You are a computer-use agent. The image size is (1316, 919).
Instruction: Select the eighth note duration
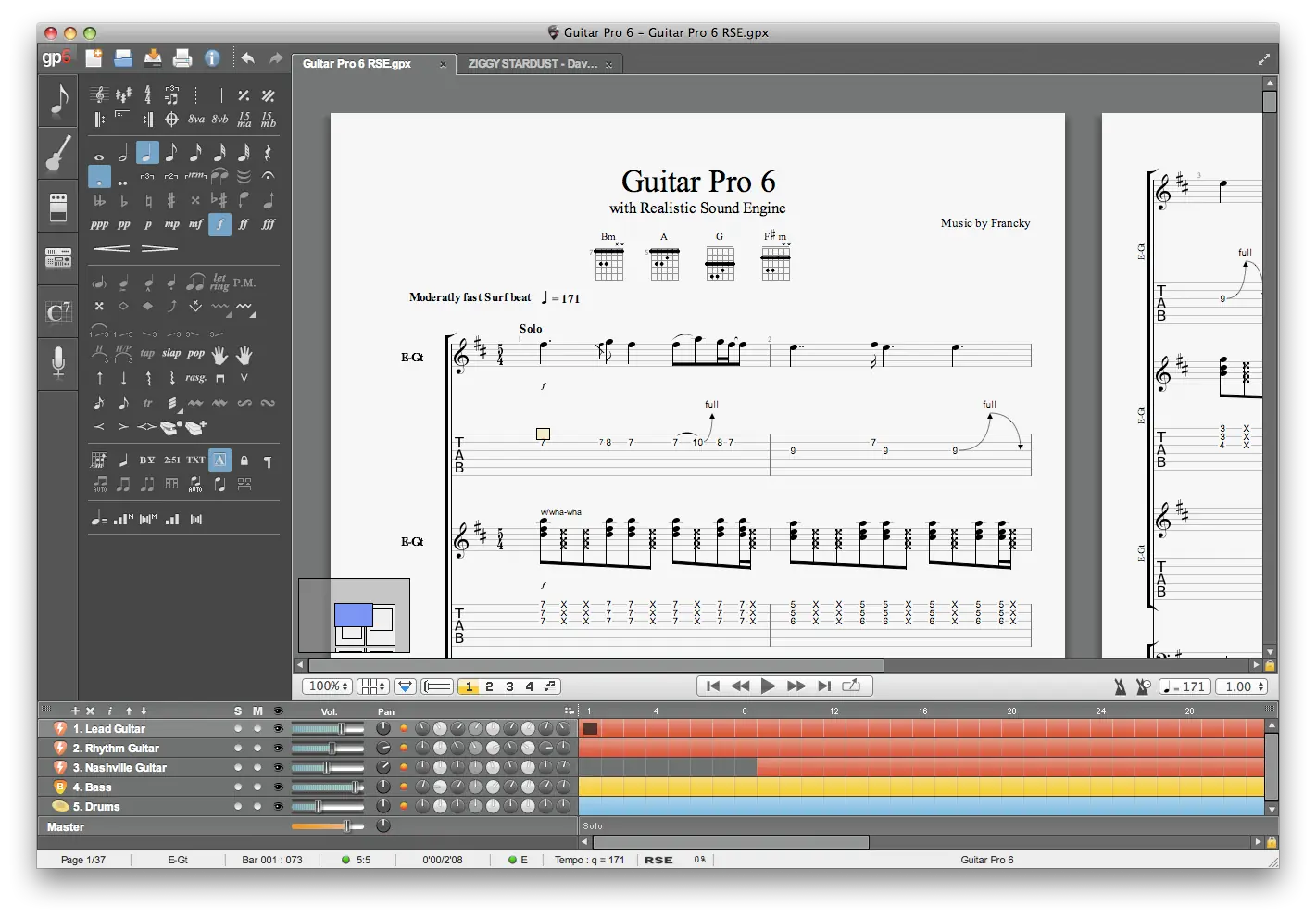pyautogui.click(x=171, y=152)
